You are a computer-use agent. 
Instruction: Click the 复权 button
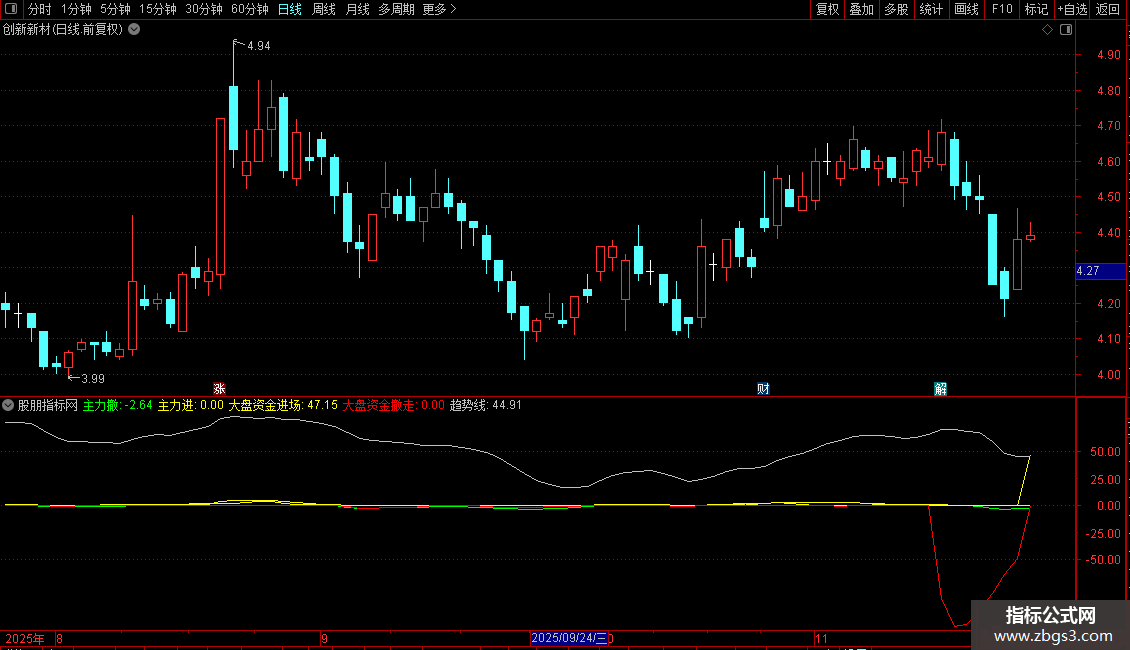pos(827,9)
